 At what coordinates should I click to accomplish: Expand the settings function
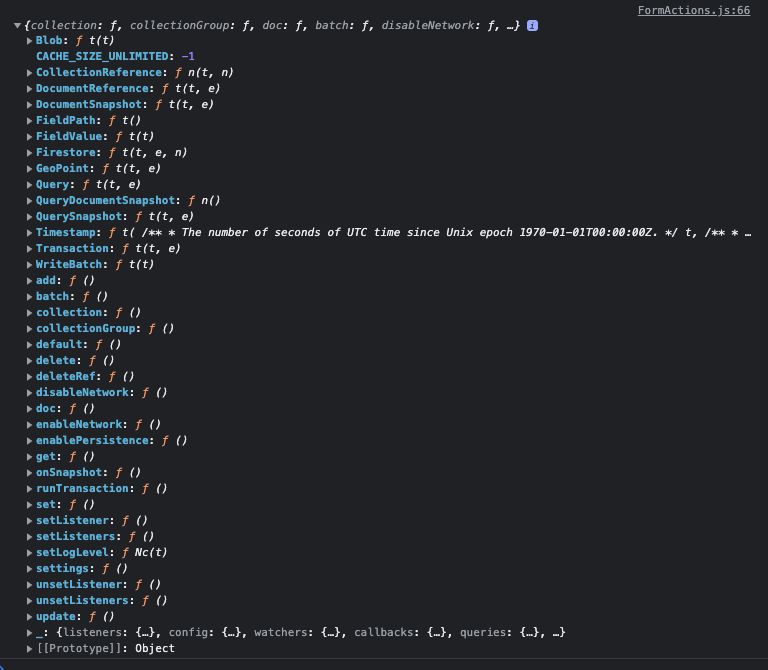29,569
